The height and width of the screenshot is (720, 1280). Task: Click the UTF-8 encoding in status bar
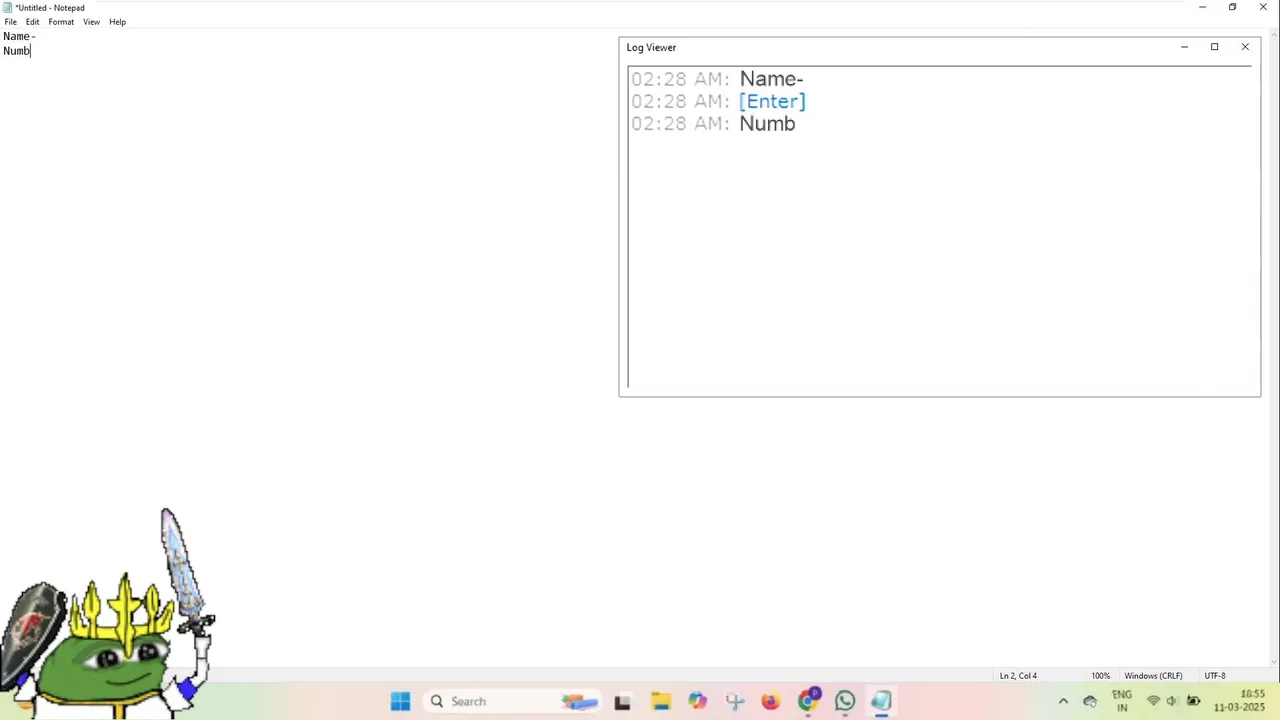point(1215,676)
